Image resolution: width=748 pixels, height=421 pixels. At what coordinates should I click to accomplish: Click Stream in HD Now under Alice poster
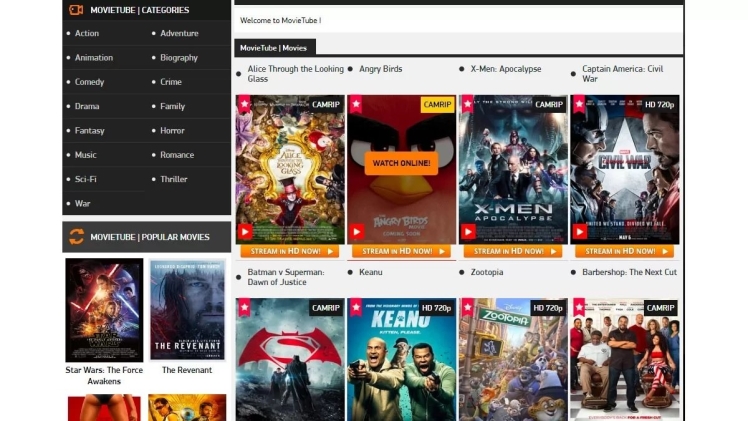coord(290,251)
